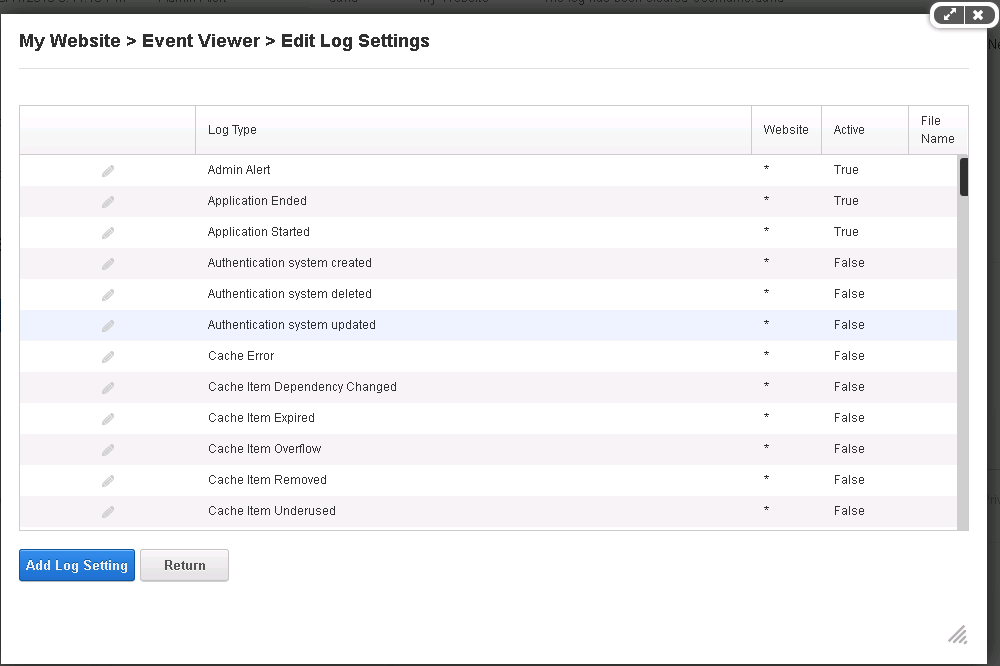Viewport: 1000px width, 666px height.
Task: Click Active value False for Cache Item Underused
Action: (849, 511)
